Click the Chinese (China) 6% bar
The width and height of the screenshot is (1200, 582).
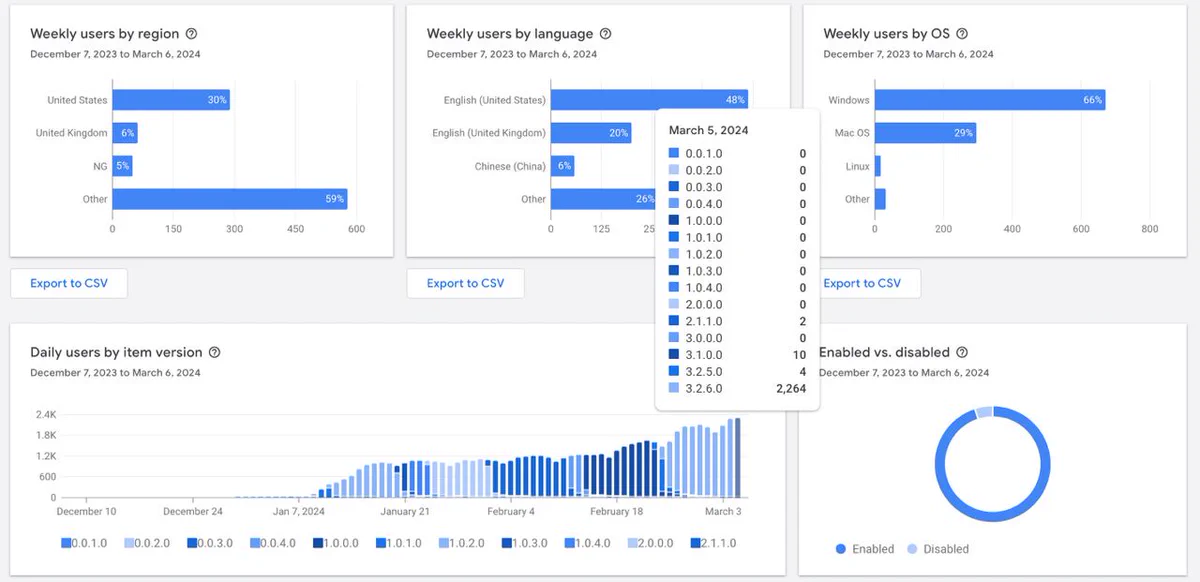562,166
